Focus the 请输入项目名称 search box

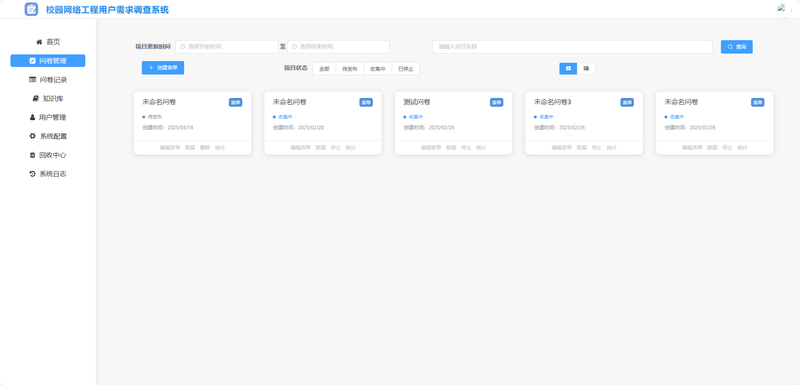572,47
